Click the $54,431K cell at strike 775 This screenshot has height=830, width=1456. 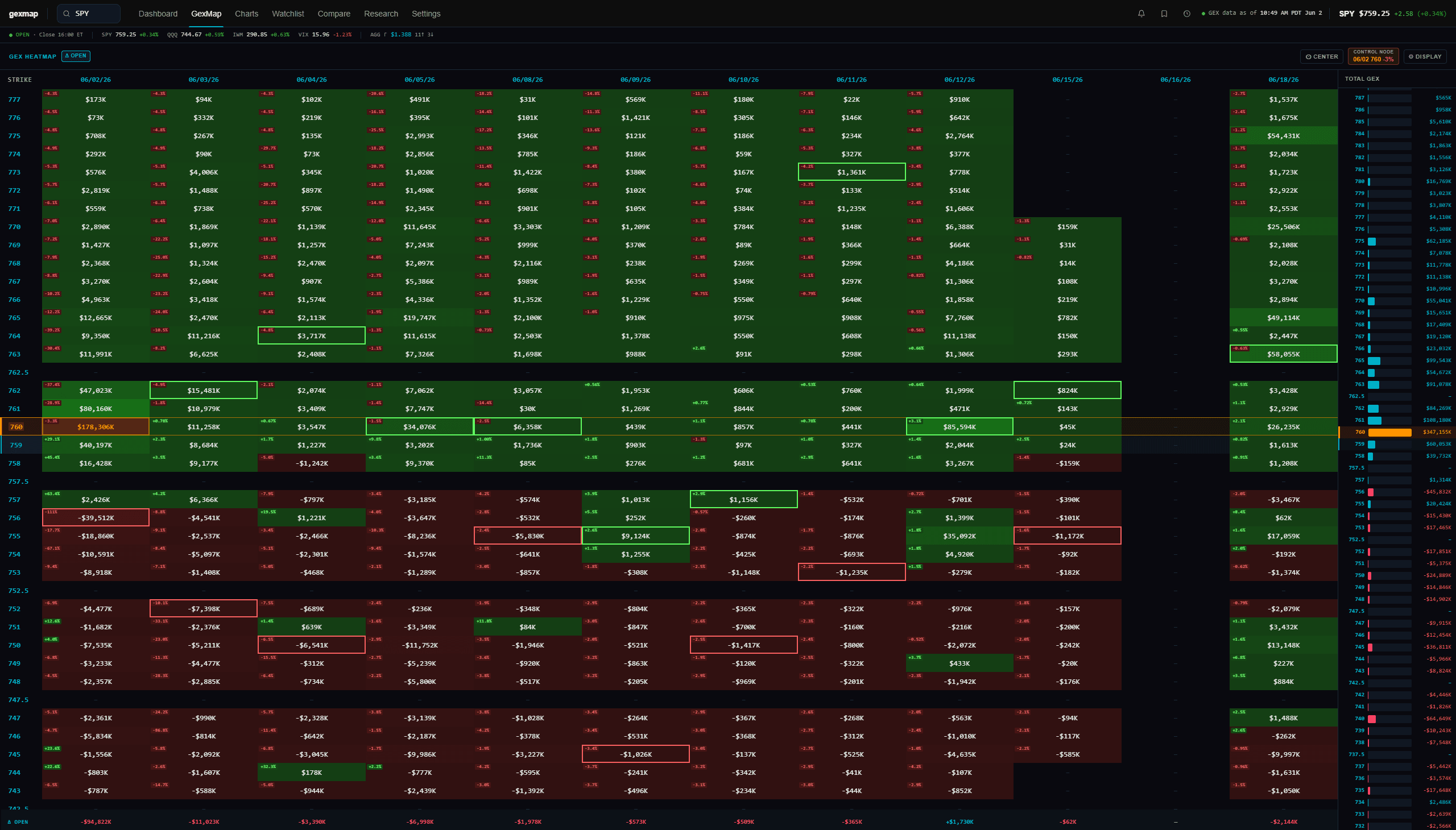pos(1284,136)
